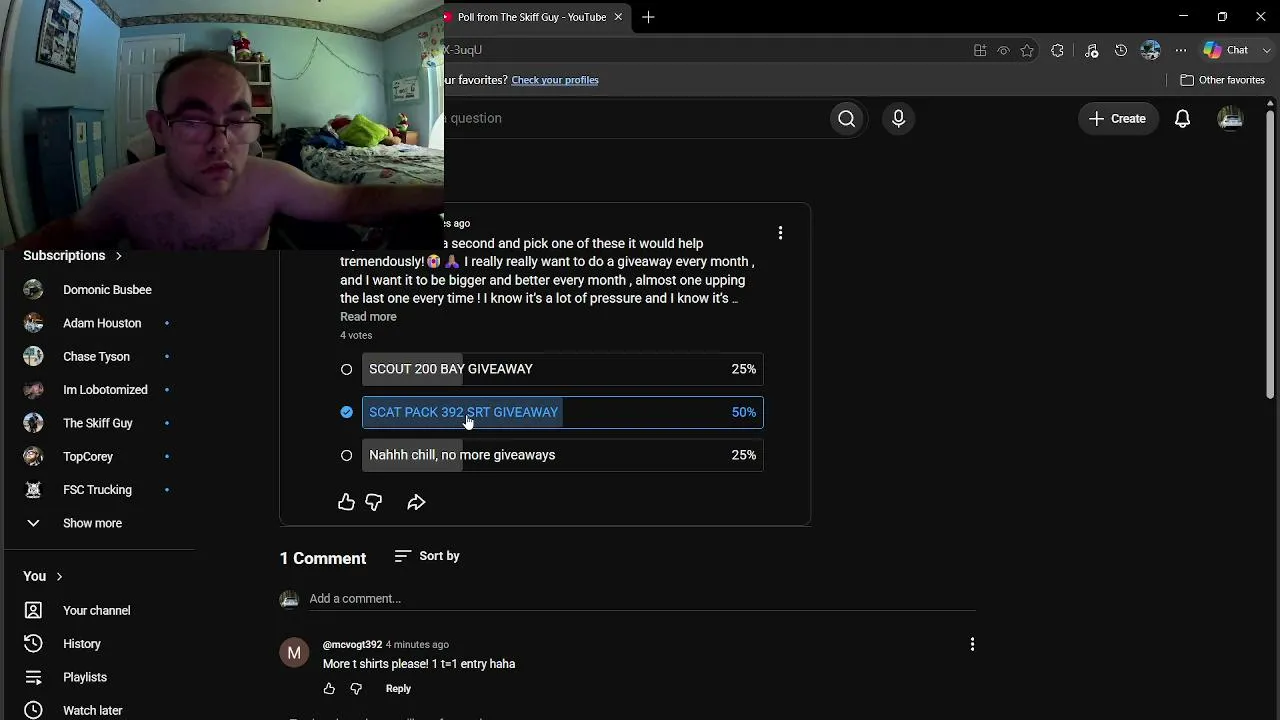Screen dimensions: 1280x720
Task: Maximize/restore the browser window
Action: point(1222,17)
